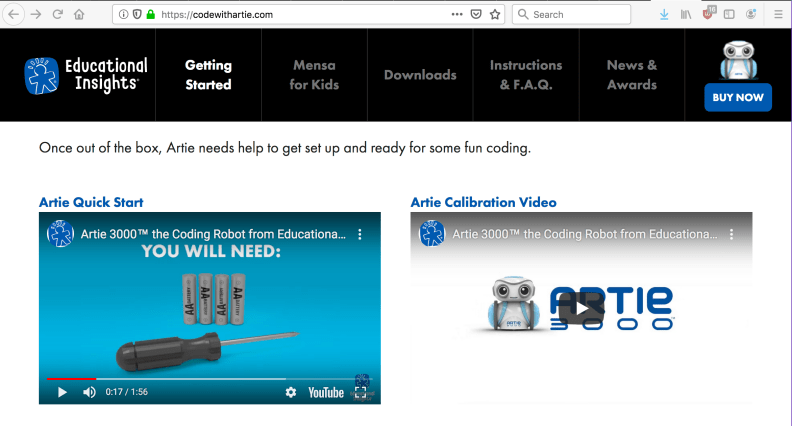
Task: Open Quick Start video settings gear
Action: click(290, 392)
